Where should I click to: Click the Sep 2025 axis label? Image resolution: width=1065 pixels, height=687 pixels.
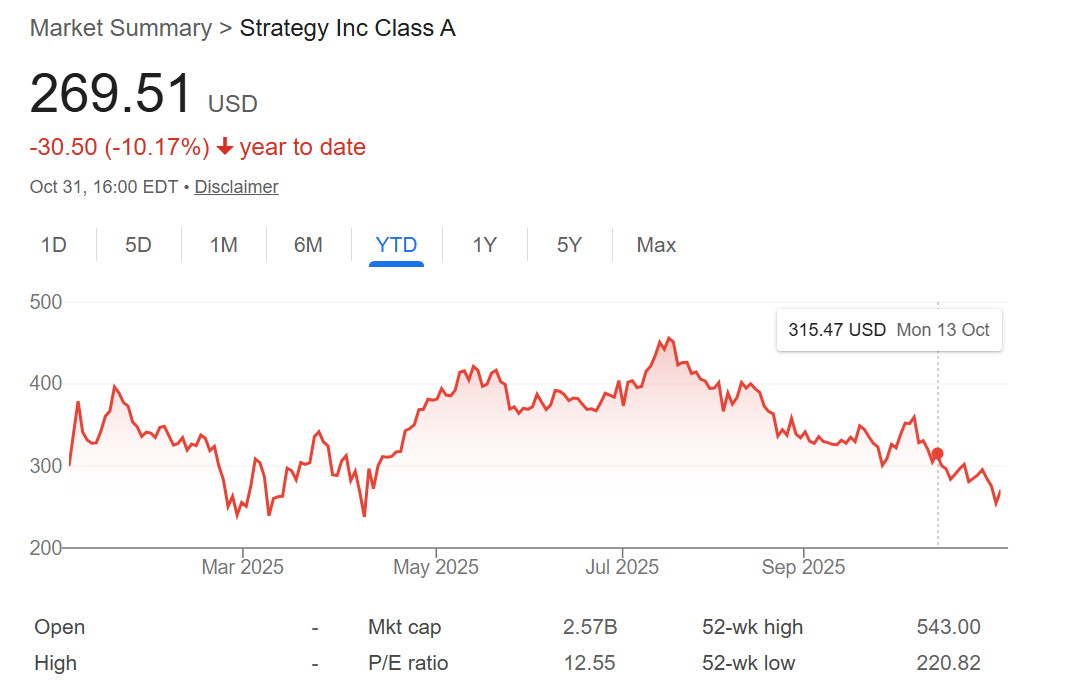pyautogui.click(x=803, y=566)
